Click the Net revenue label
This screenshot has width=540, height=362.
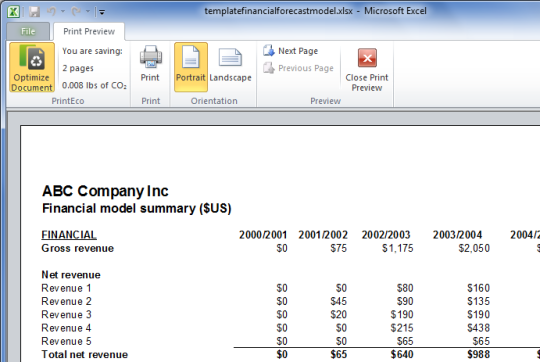pos(71,275)
